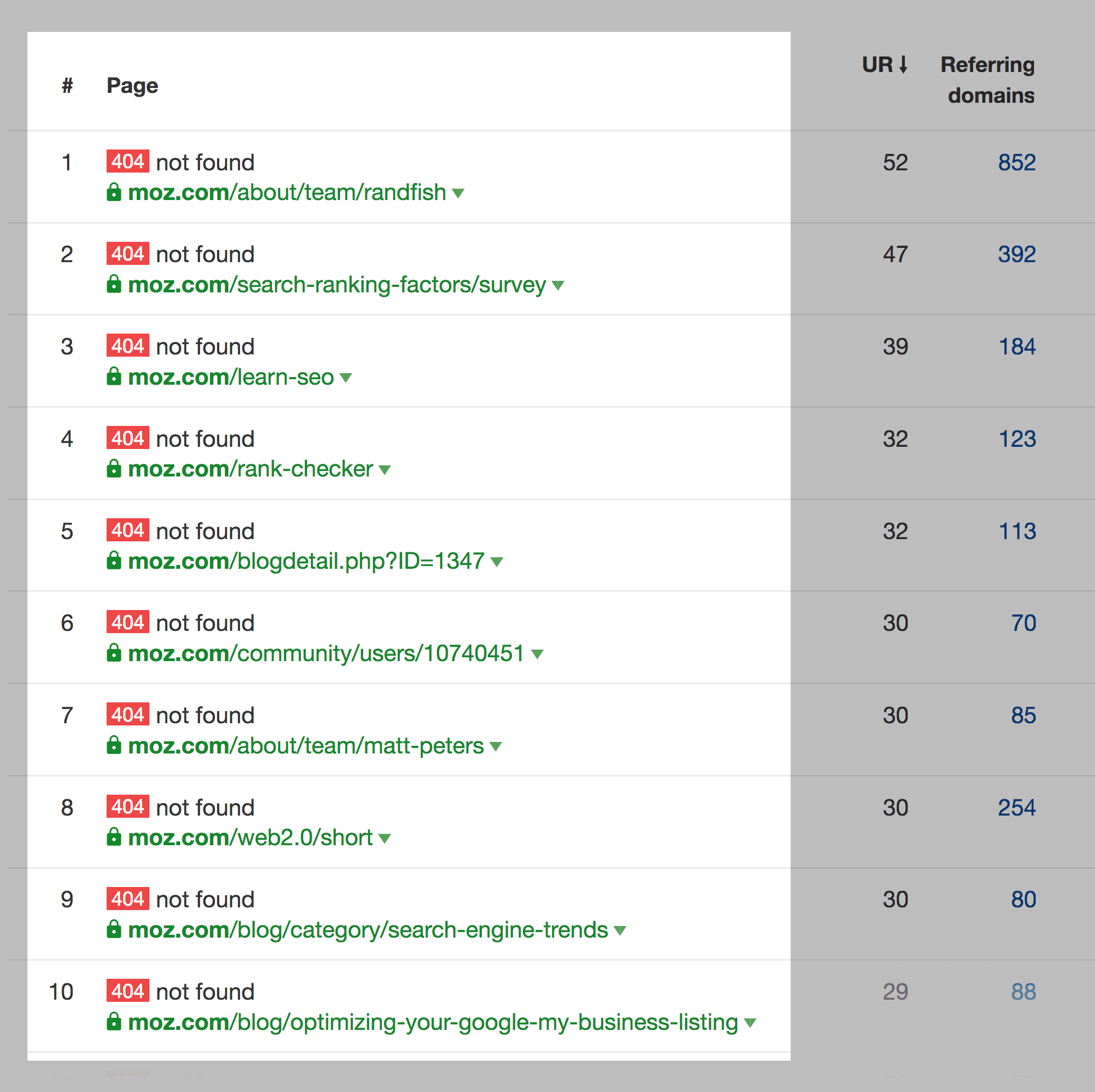The height and width of the screenshot is (1092, 1095).
Task: Click lock icon beside search-ranking-factors/survey URL
Action: (114, 284)
